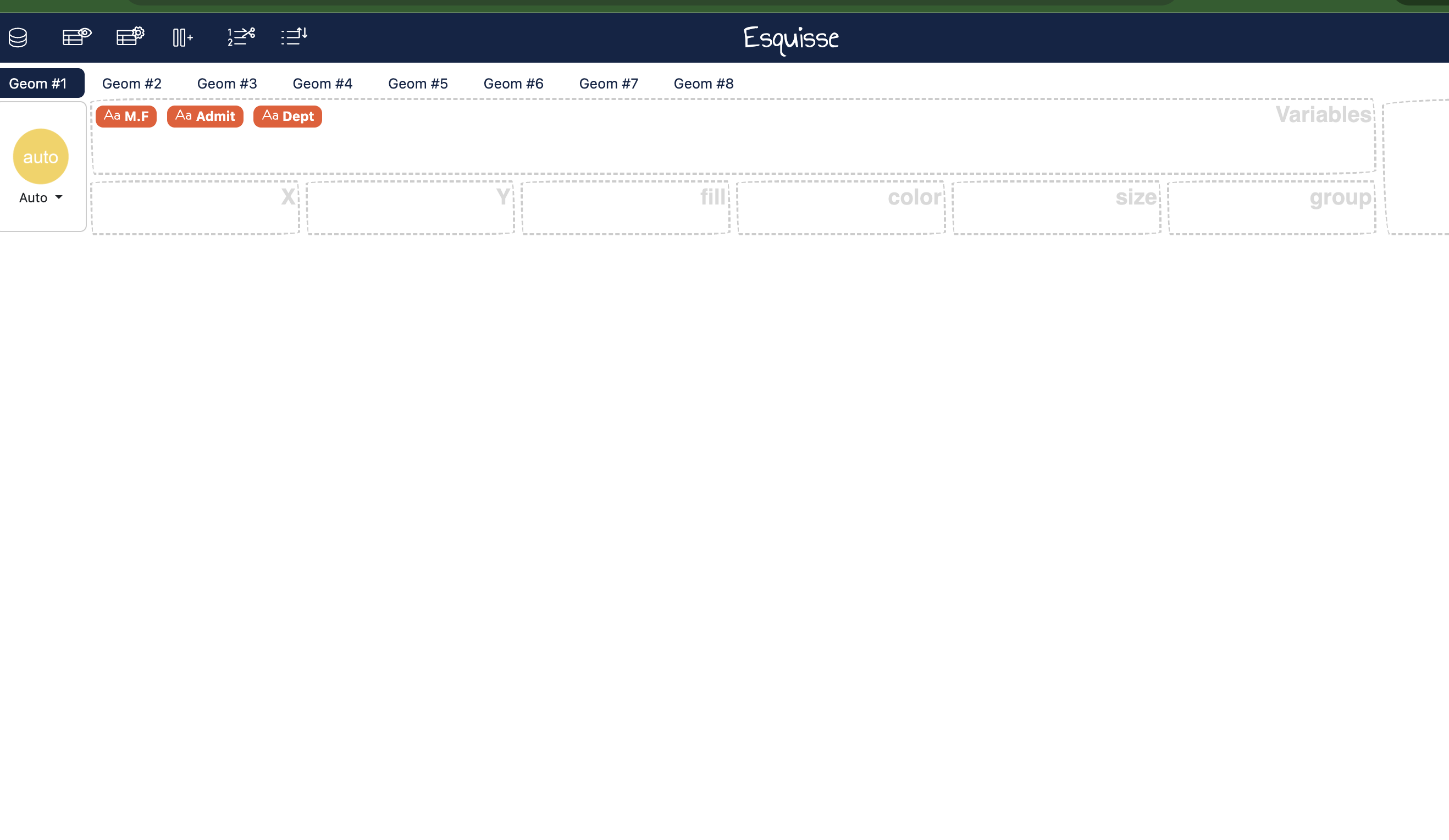This screenshot has height=840, width=1449.
Task: Switch to the Geom #3 tab
Action: click(x=227, y=84)
